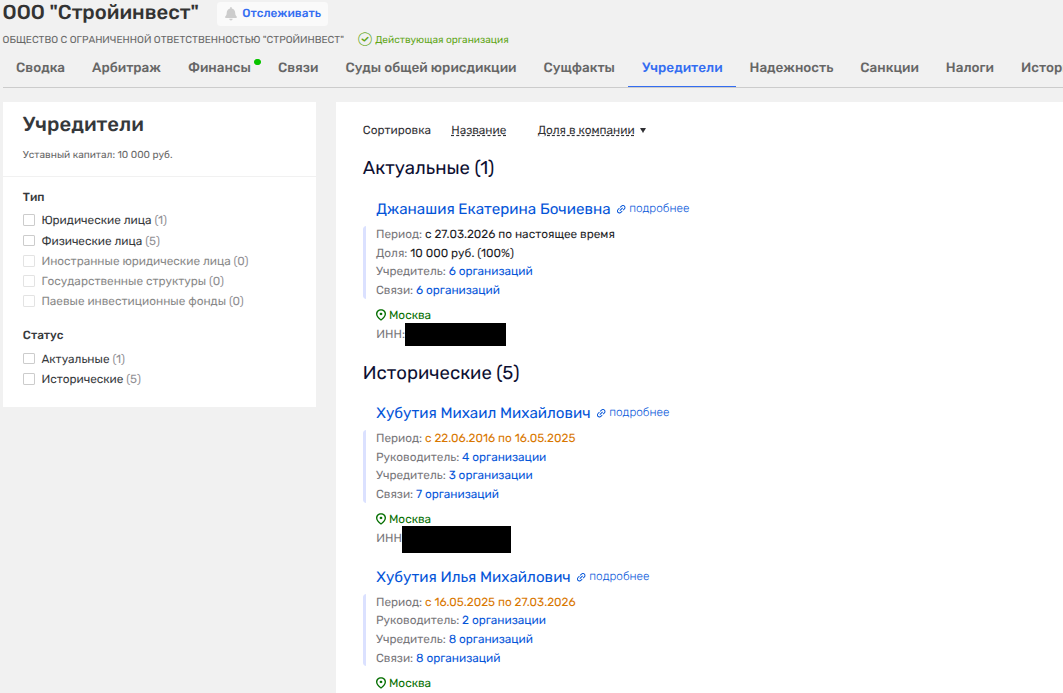Click the green checkmark status icon
Viewport: 1063px width, 693px height.
click(365, 40)
